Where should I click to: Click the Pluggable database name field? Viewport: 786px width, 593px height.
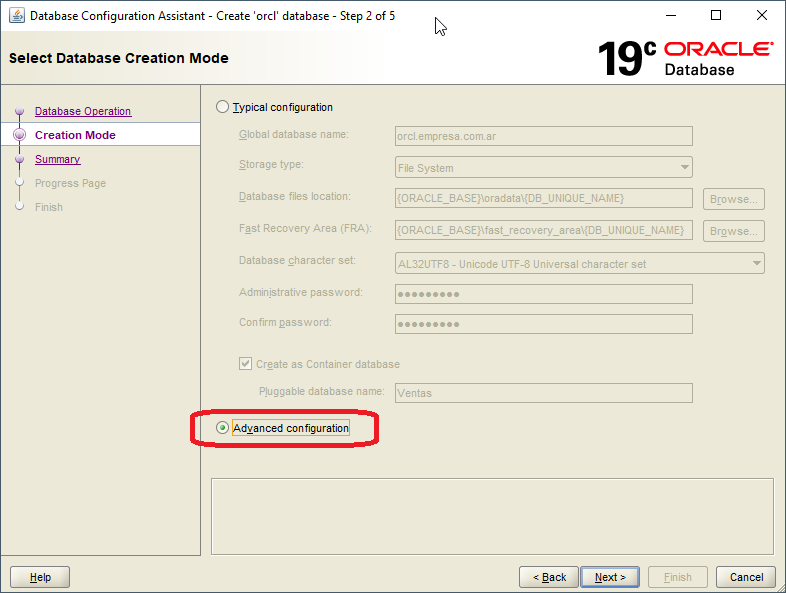[x=544, y=393]
